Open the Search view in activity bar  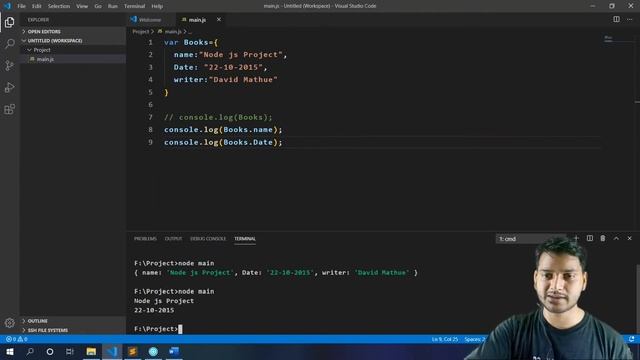tap(9, 44)
